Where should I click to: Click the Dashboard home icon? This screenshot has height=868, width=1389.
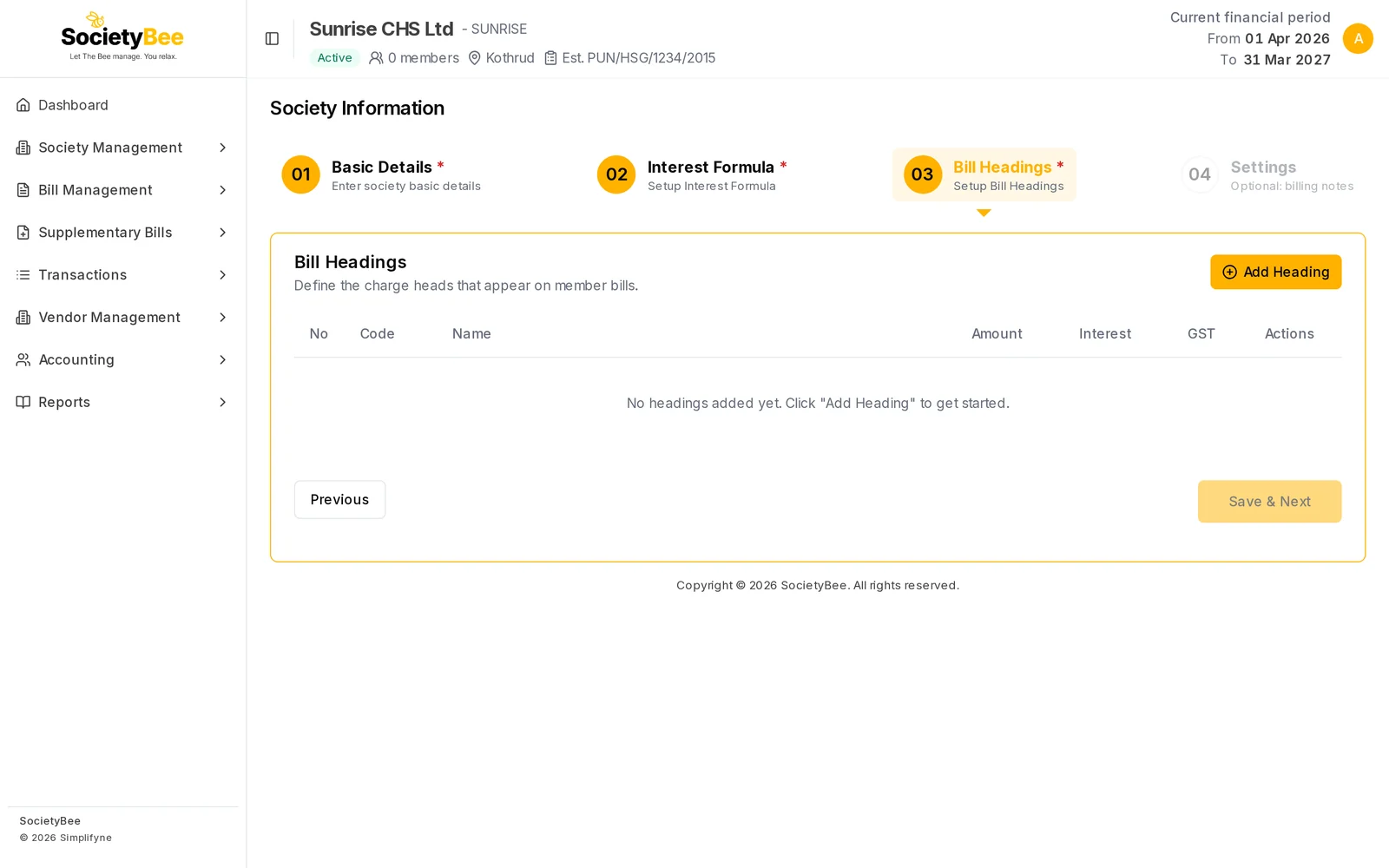23,105
